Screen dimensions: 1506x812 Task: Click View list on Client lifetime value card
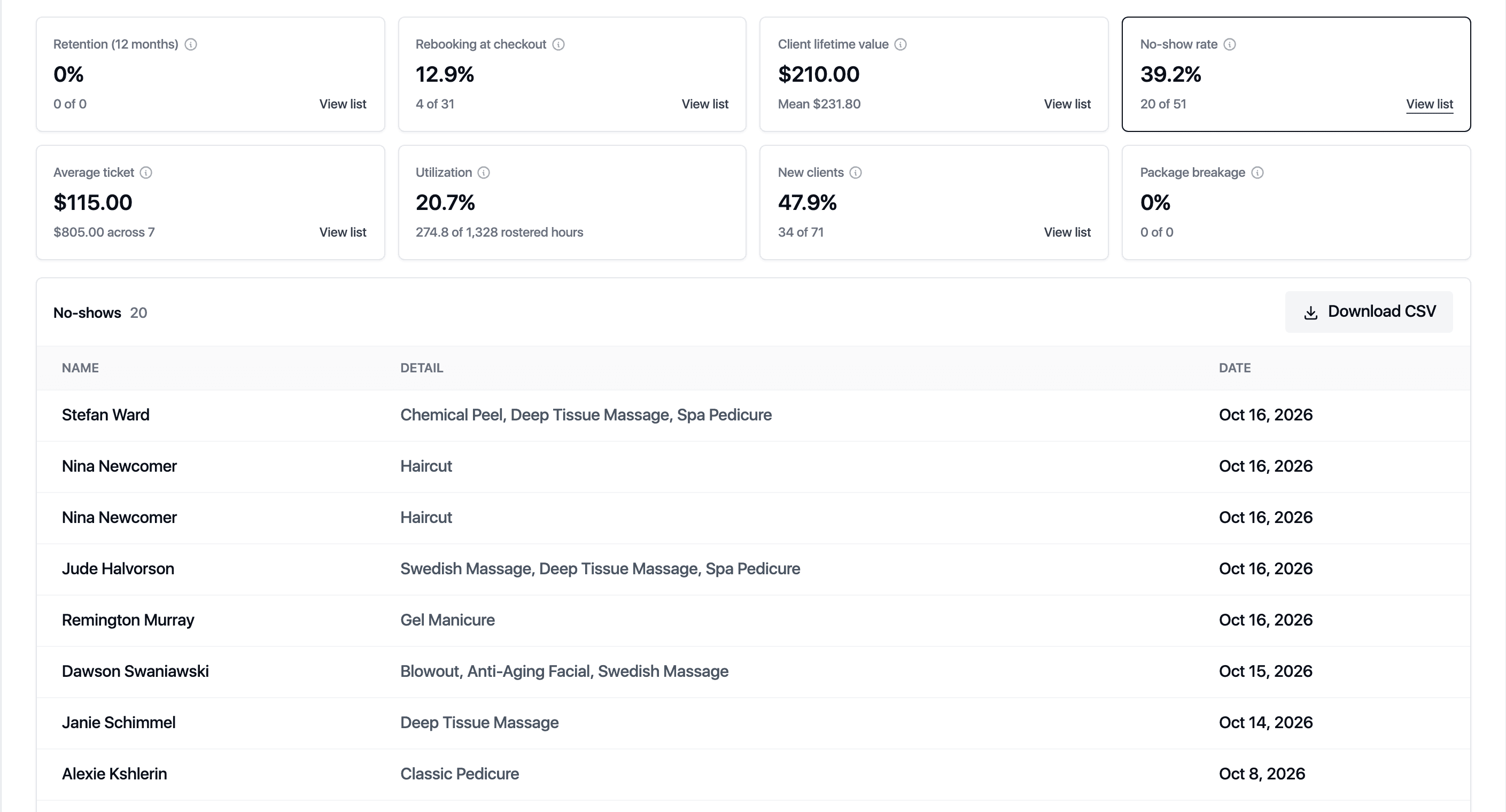point(1067,104)
